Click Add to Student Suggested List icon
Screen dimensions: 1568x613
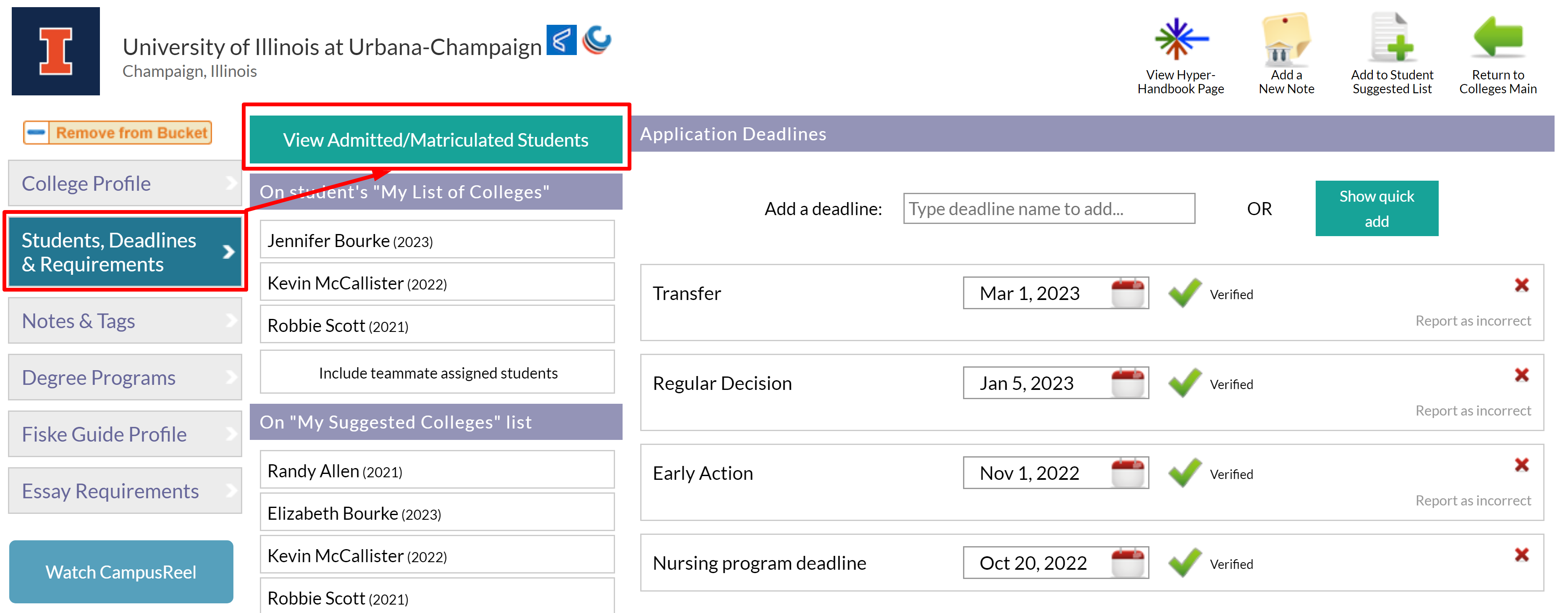[x=1392, y=38]
